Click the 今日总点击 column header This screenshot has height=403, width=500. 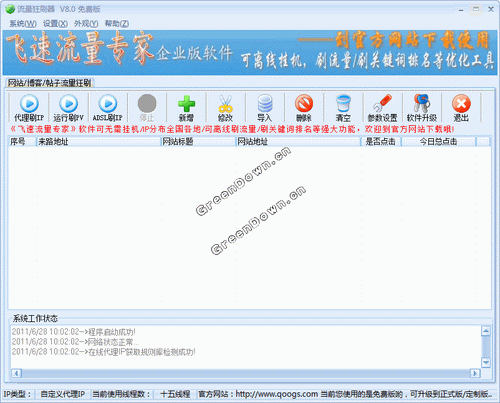tap(438, 142)
